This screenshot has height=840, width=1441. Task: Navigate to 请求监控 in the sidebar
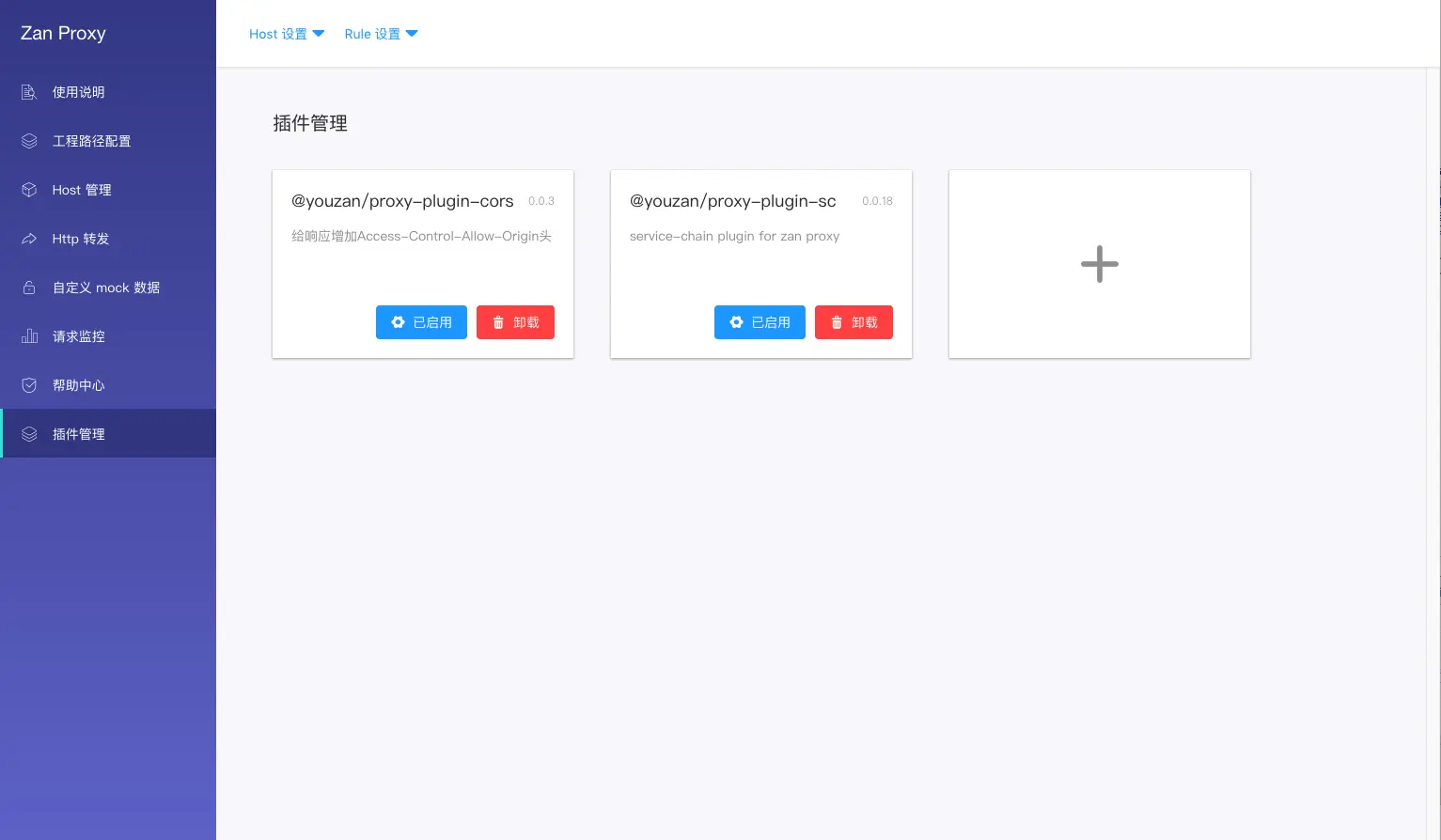[x=78, y=335]
